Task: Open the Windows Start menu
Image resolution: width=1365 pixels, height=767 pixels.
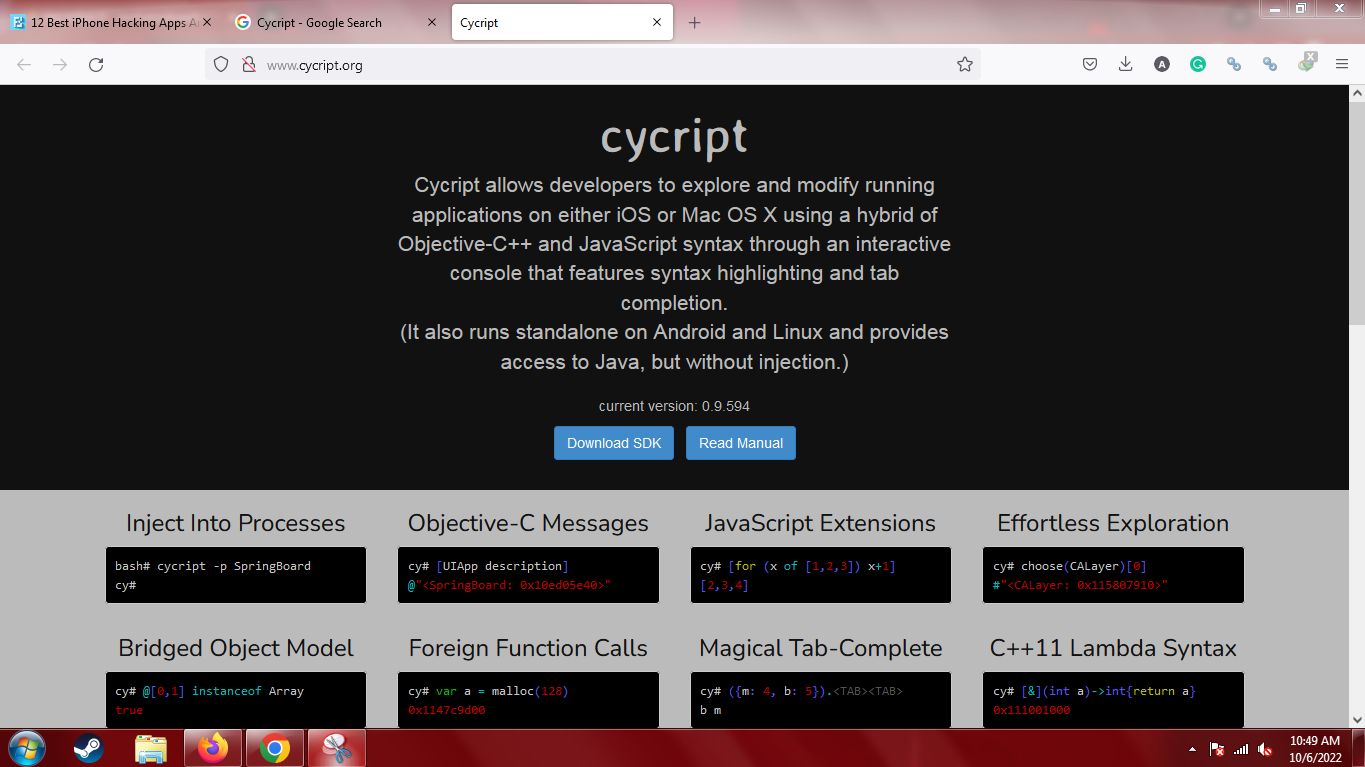Action: tap(26, 748)
